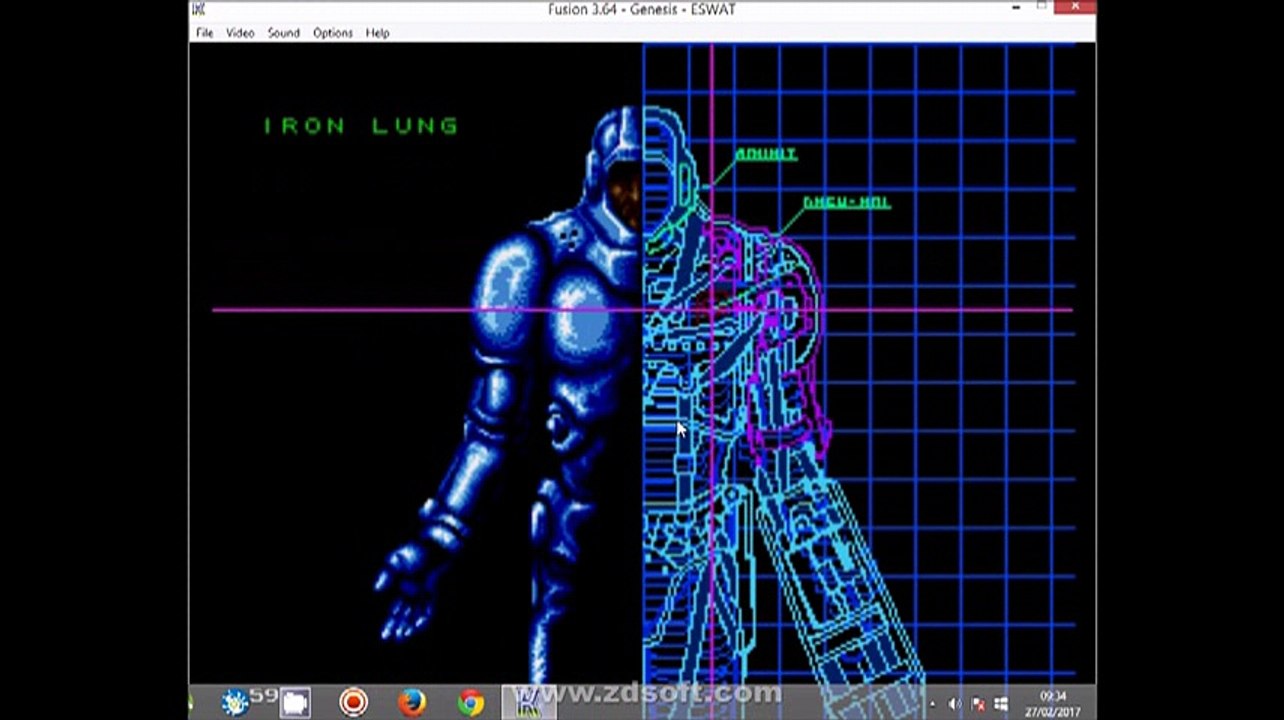Click the IRON LUNG title text
The image size is (1284, 720).
(361, 126)
